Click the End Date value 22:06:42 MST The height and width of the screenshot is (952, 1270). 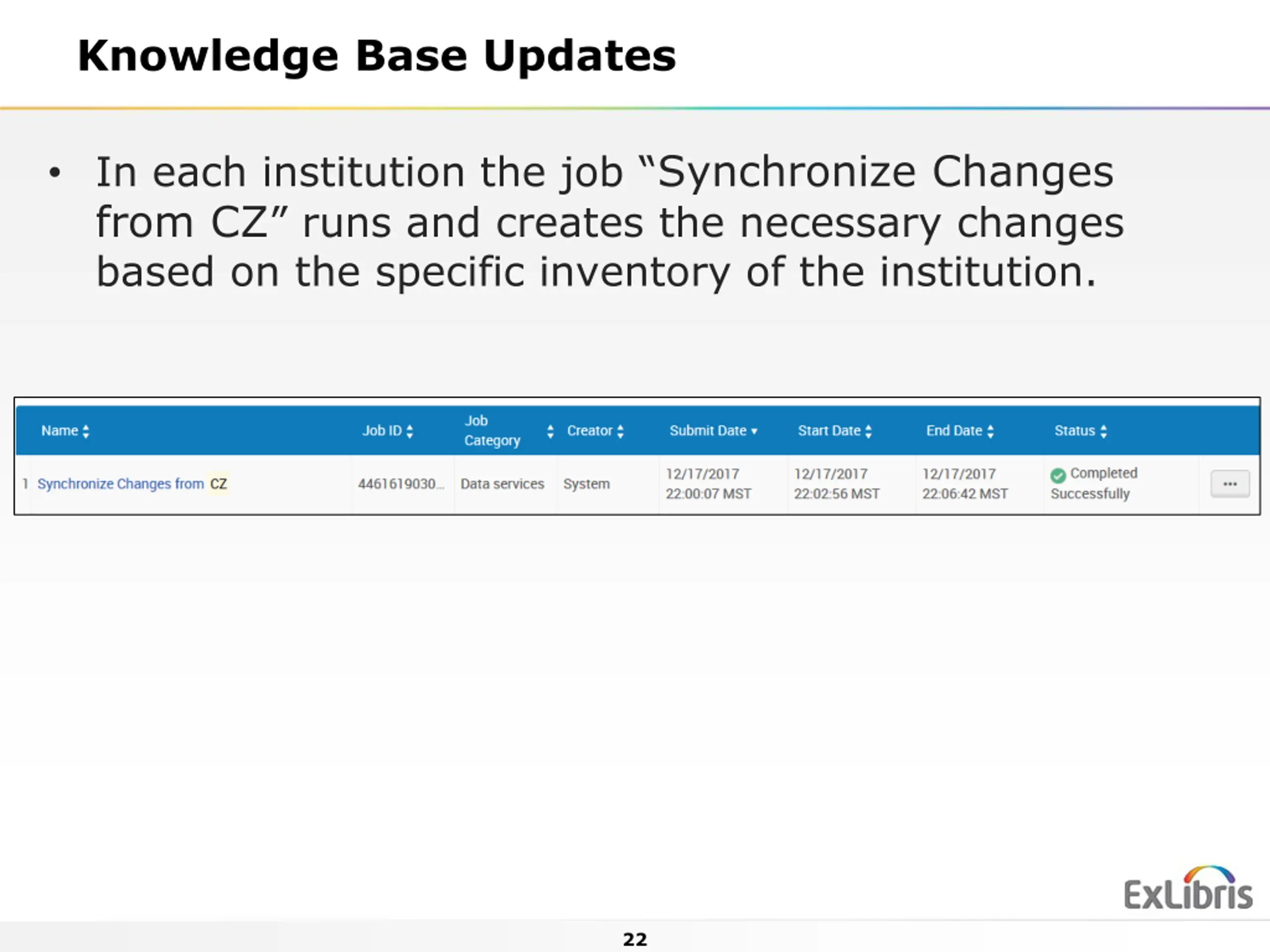click(965, 493)
